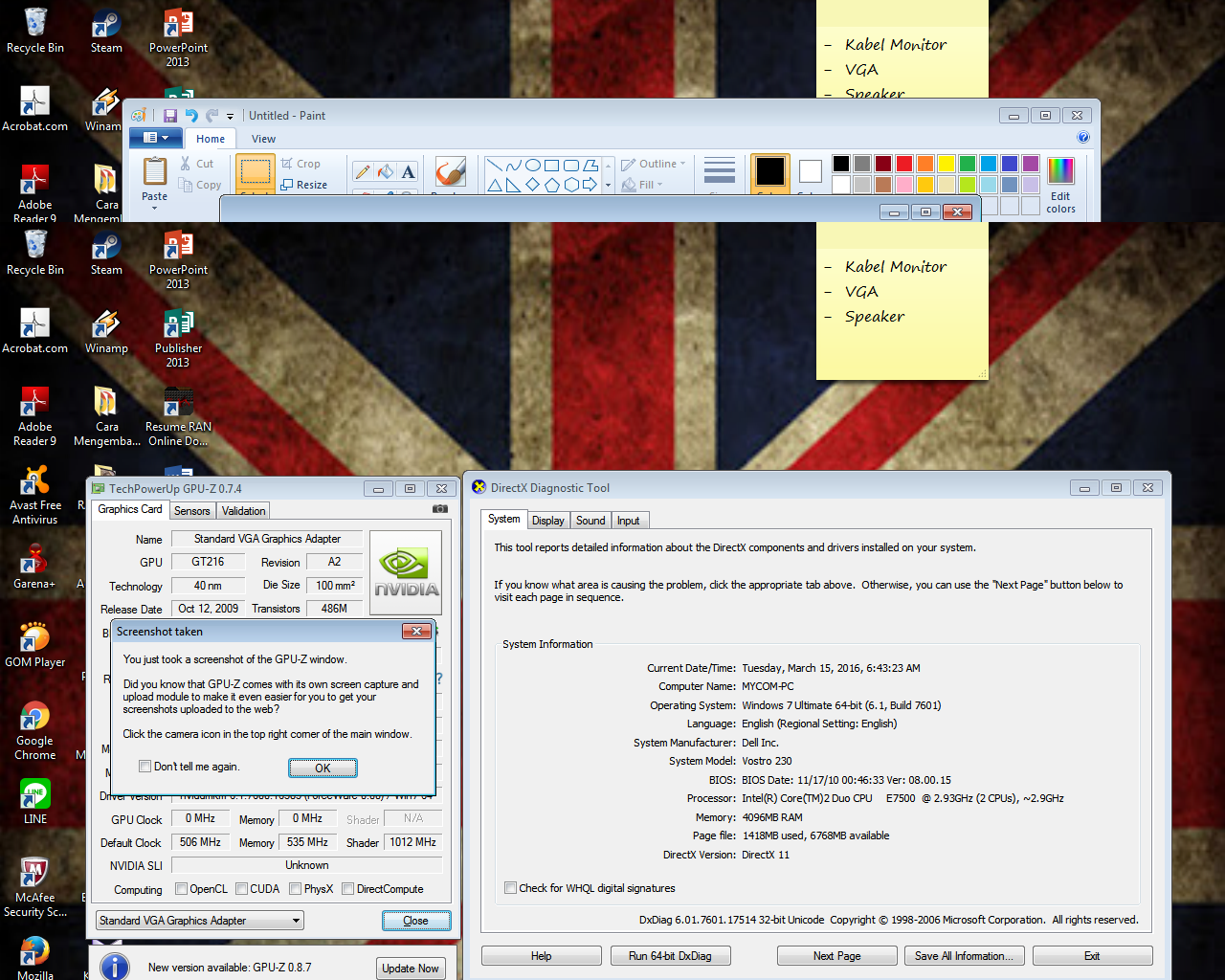Select the Google Chrome desktop icon
Image resolution: width=1225 pixels, height=980 pixels.
(35, 731)
